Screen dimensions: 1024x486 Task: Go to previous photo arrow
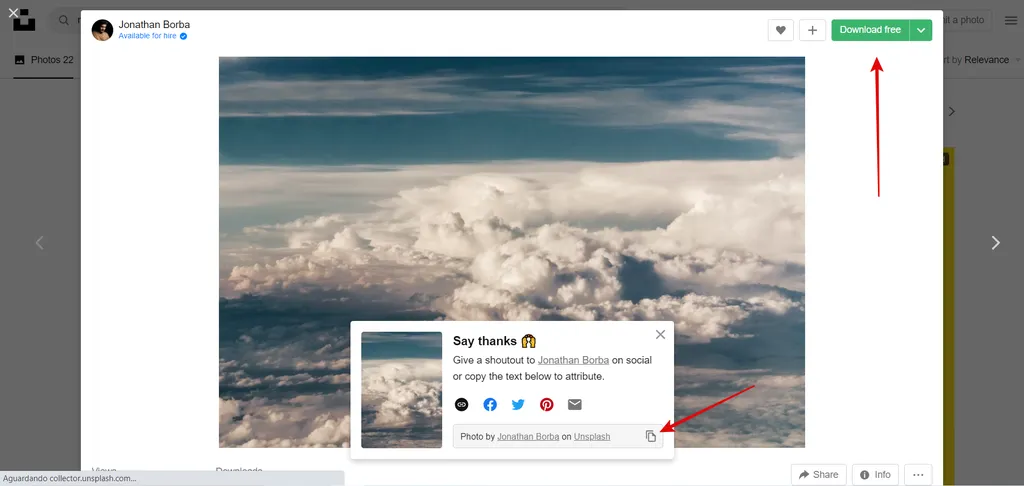[x=39, y=243]
